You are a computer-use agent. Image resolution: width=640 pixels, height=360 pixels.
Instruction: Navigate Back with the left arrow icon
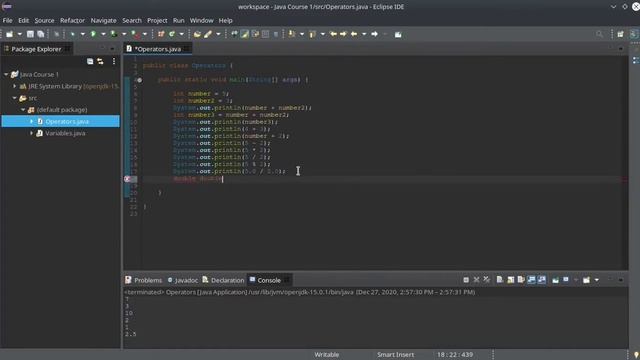click(354, 34)
